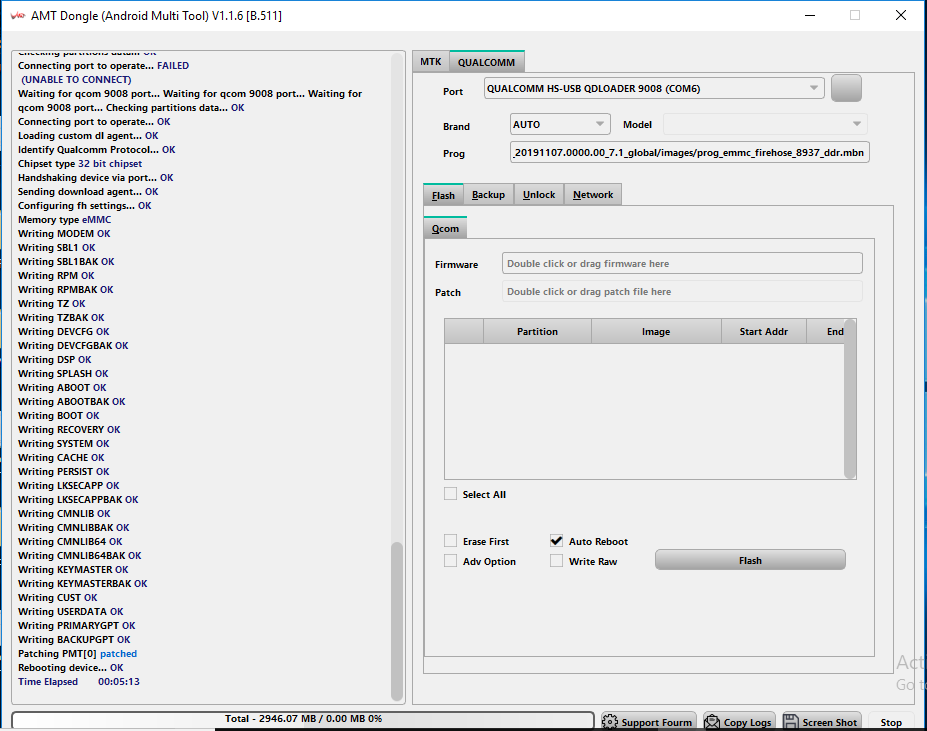Image resolution: width=927 pixels, height=731 pixels.
Task: Click the 'Chipset type 32 bit chipset' line
Action: (x=80, y=164)
